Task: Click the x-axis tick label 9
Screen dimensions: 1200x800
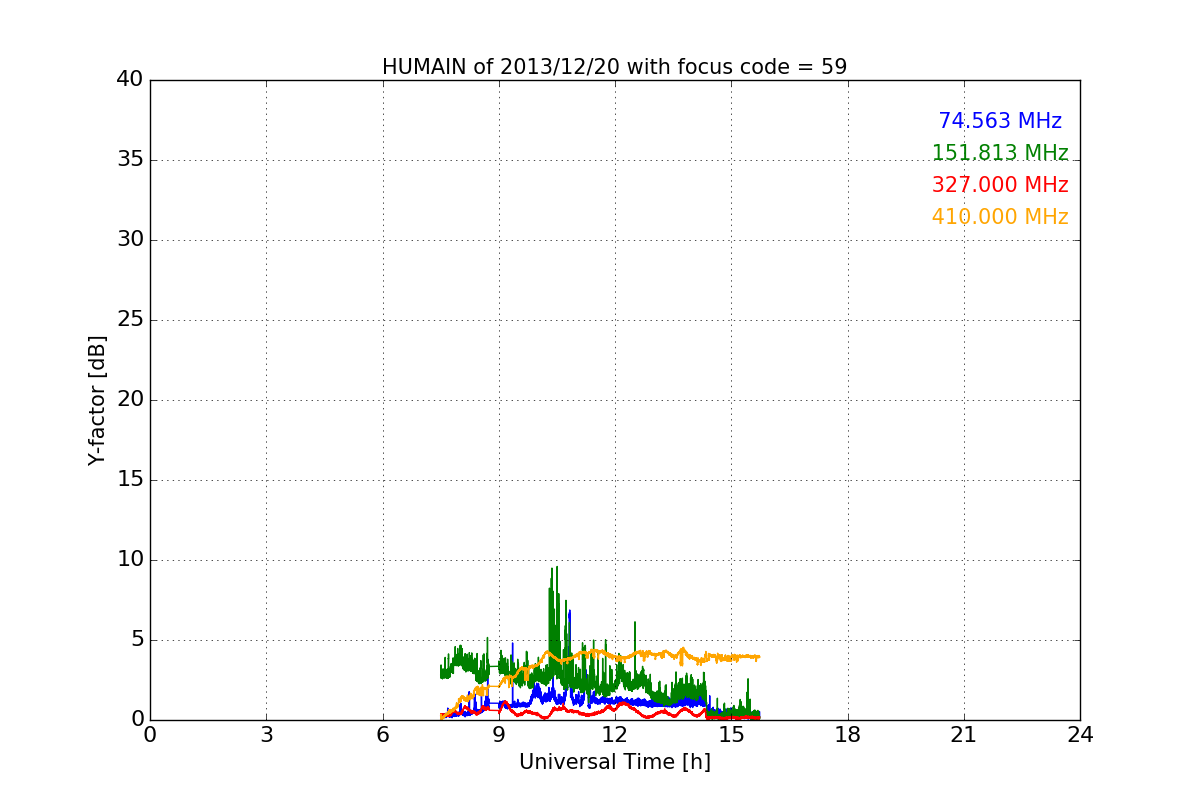Action: pyautogui.click(x=499, y=735)
